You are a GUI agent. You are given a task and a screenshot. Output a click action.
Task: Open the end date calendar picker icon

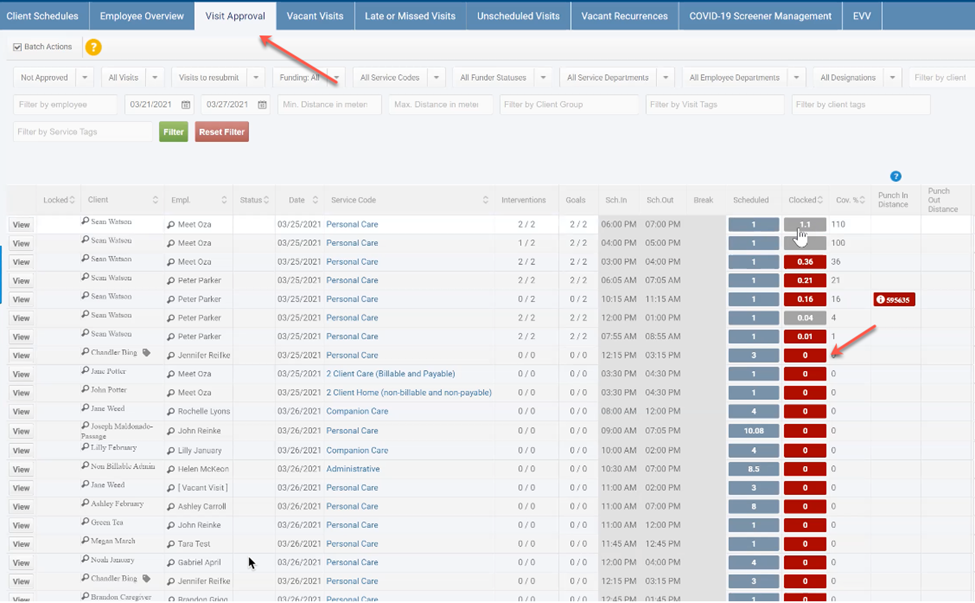(x=262, y=105)
